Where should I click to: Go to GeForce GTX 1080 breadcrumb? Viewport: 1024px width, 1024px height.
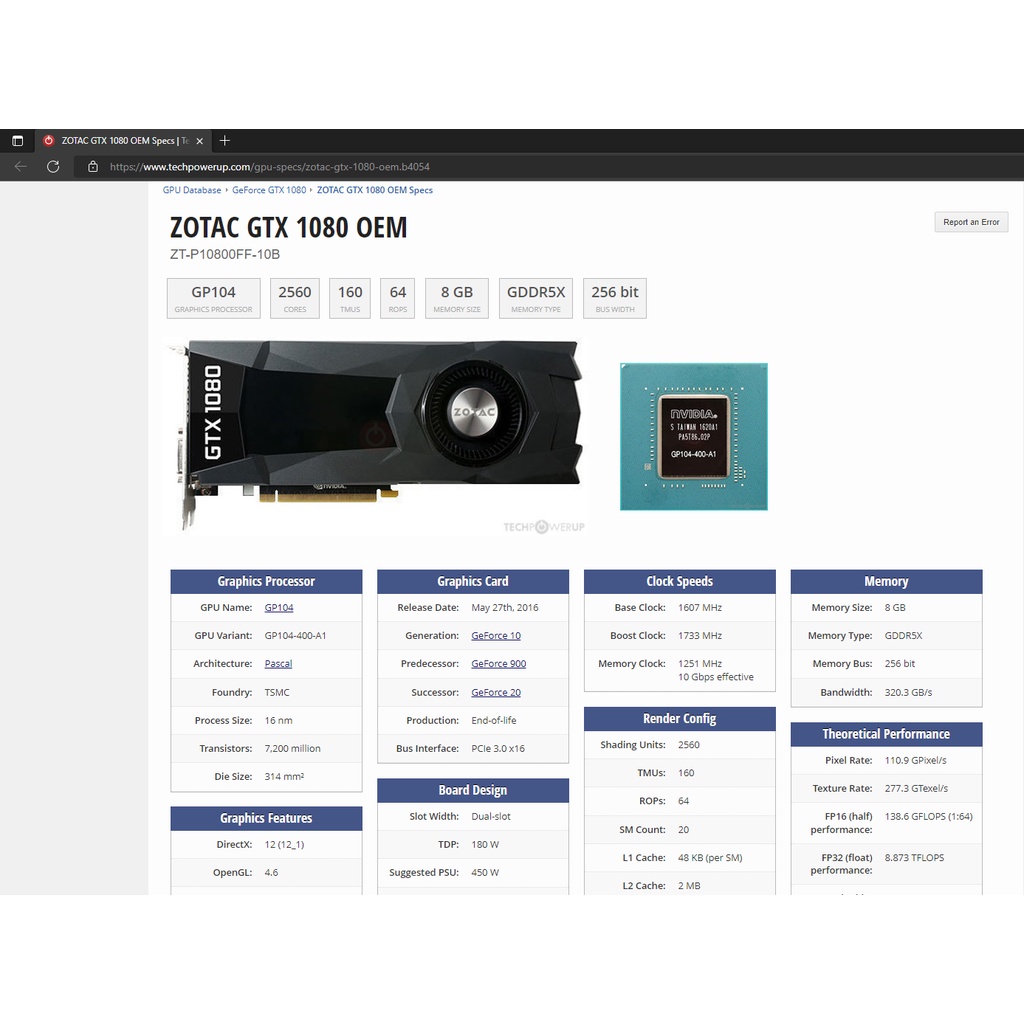click(x=269, y=190)
